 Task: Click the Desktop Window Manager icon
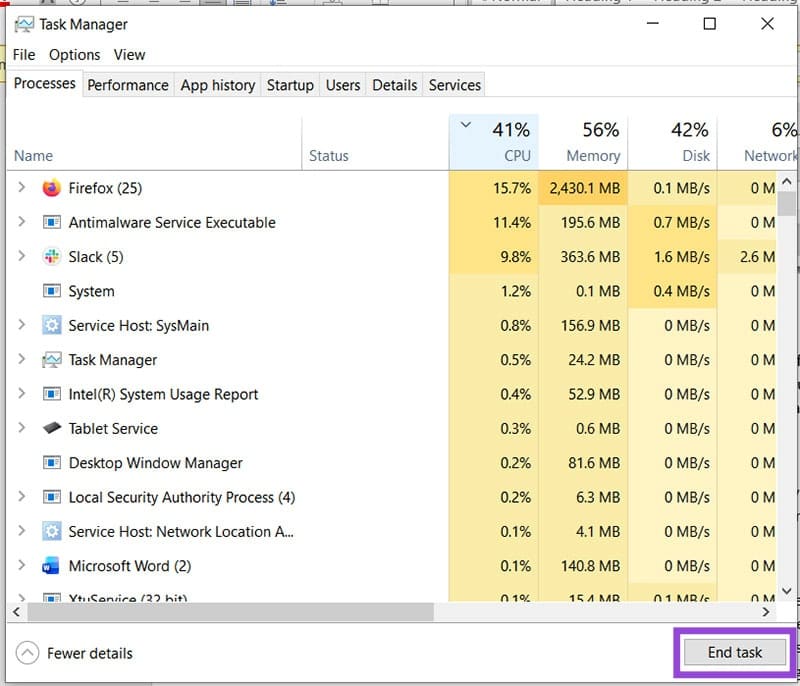click(52, 462)
